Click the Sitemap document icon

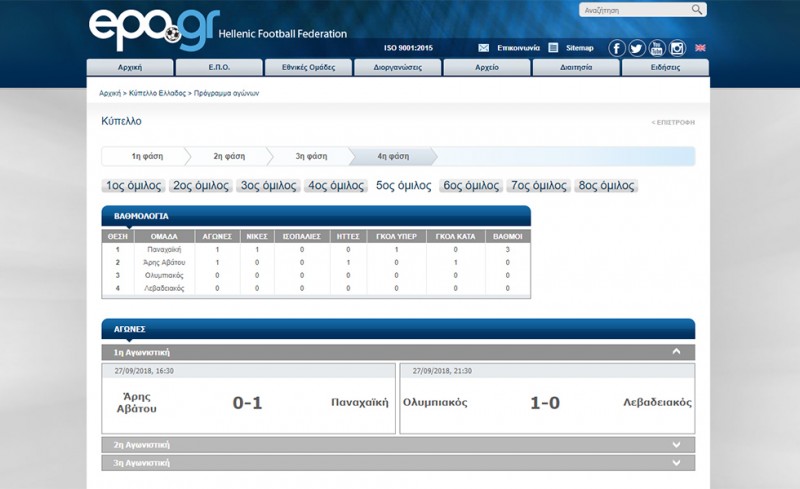[553, 48]
